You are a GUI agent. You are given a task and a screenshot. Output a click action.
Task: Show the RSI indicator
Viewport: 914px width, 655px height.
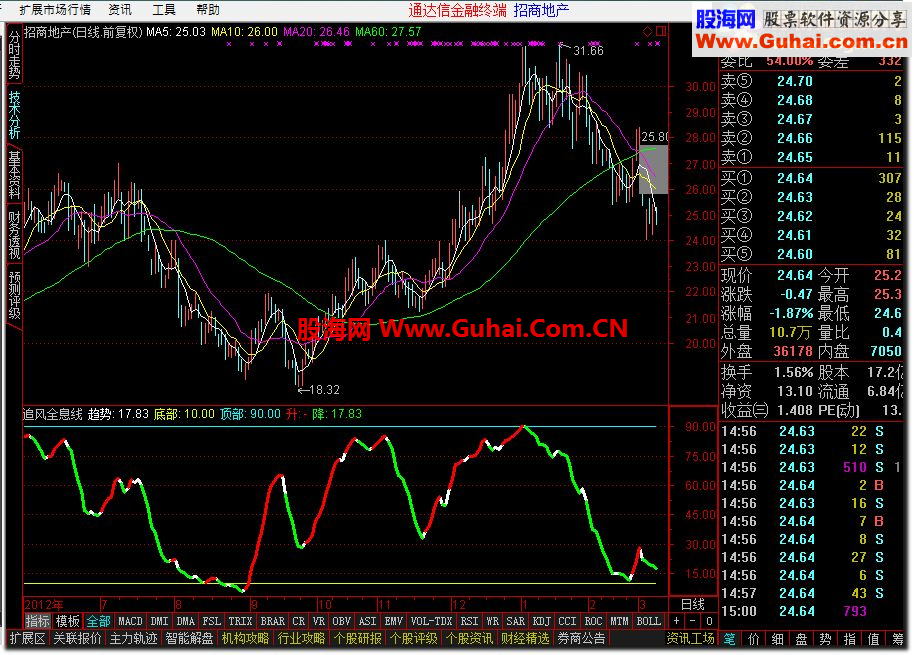click(469, 621)
